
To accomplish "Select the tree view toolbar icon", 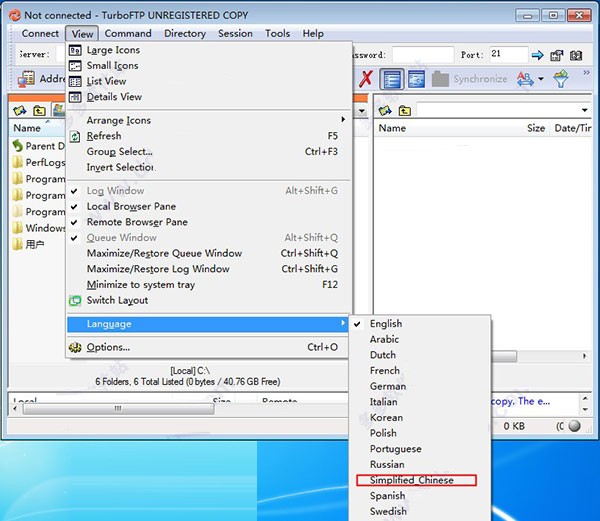I will 416,79.
